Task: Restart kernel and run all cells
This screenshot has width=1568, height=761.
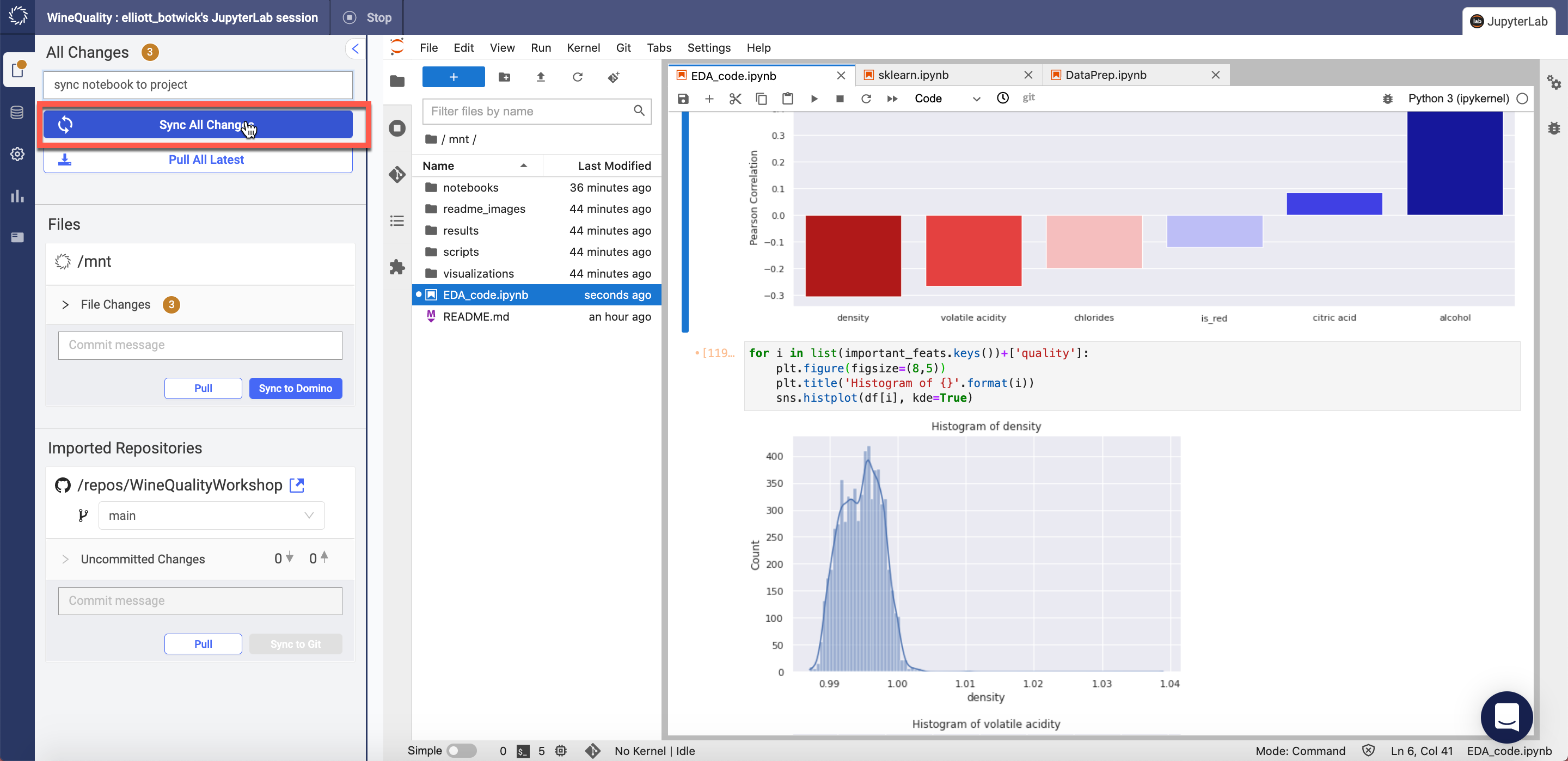Action: pyautogui.click(x=892, y=99)
